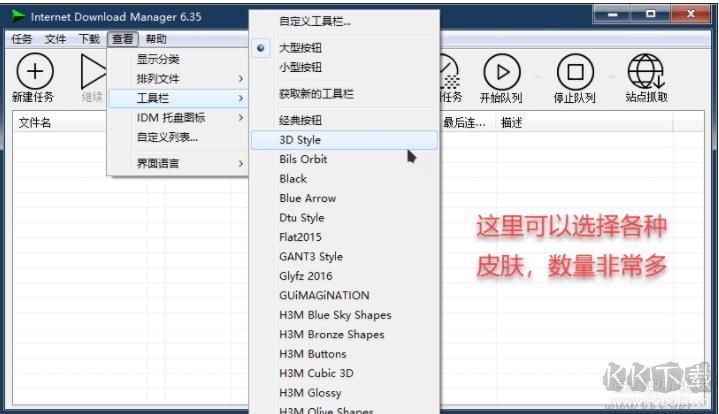This screenshot has height=414, width=719.
Task: Click the IDM green arrow logo
Action: (x=18, y=16)
